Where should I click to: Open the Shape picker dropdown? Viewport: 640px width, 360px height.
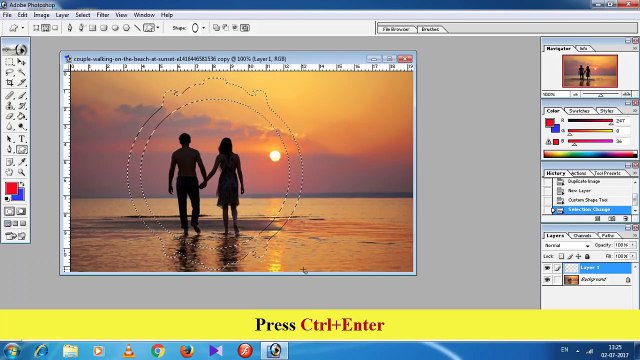click(203, 28)
